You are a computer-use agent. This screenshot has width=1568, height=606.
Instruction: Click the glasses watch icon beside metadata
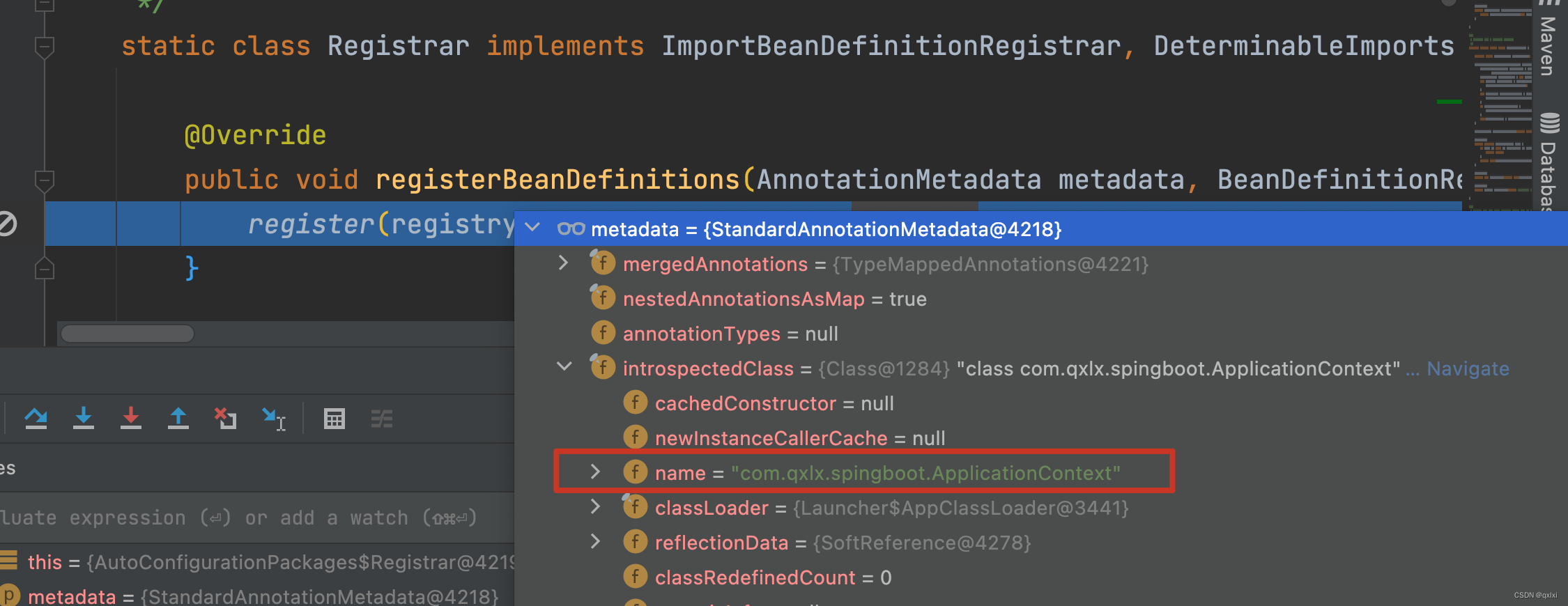[x=571, y=228]
